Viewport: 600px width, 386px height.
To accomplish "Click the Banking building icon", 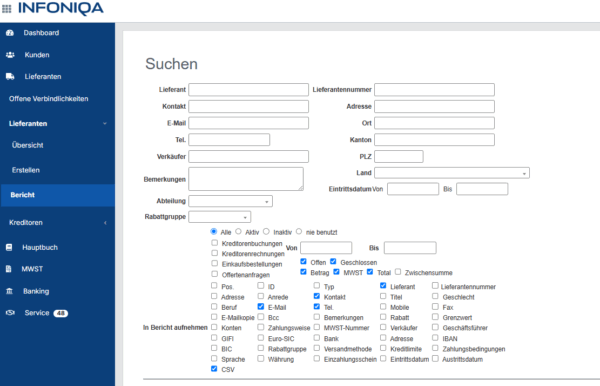I will click(x=10, y=291).
